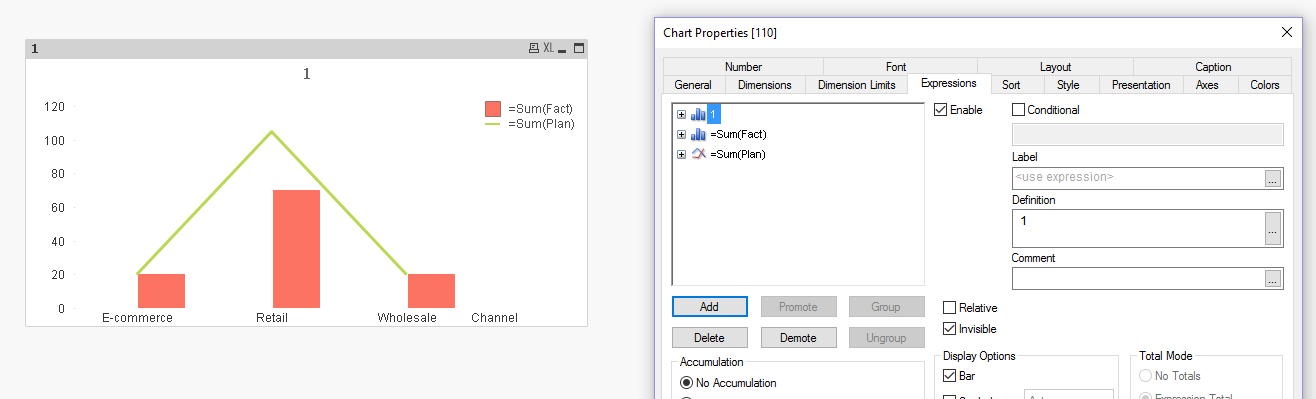Click the Add expression button
Viewport: 1316px width, 399px height.
708,307
